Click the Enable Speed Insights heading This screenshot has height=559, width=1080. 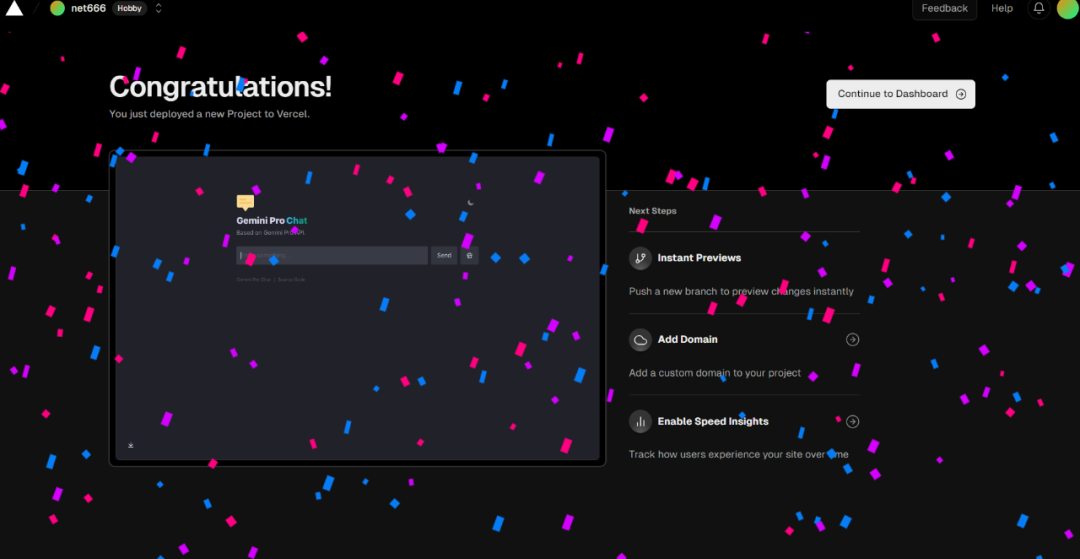[713, 421]
